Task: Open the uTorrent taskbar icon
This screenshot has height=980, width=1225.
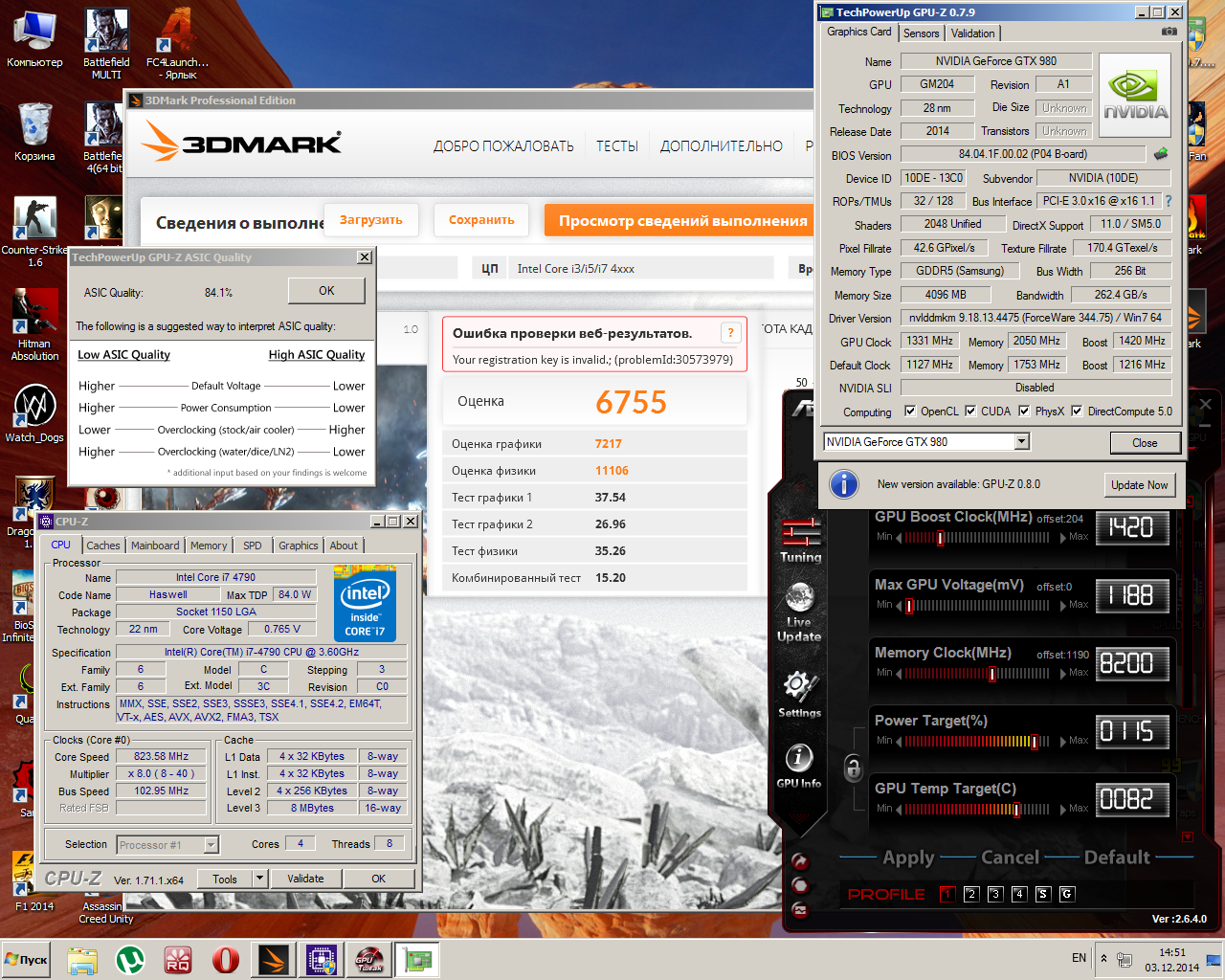Action: (130, 959)
